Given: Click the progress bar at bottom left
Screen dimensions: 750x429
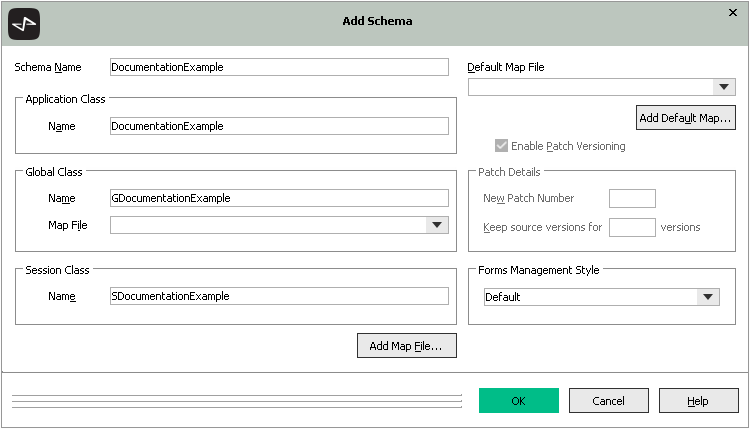Looking at the screenshot, I should [x=236, y=400].
